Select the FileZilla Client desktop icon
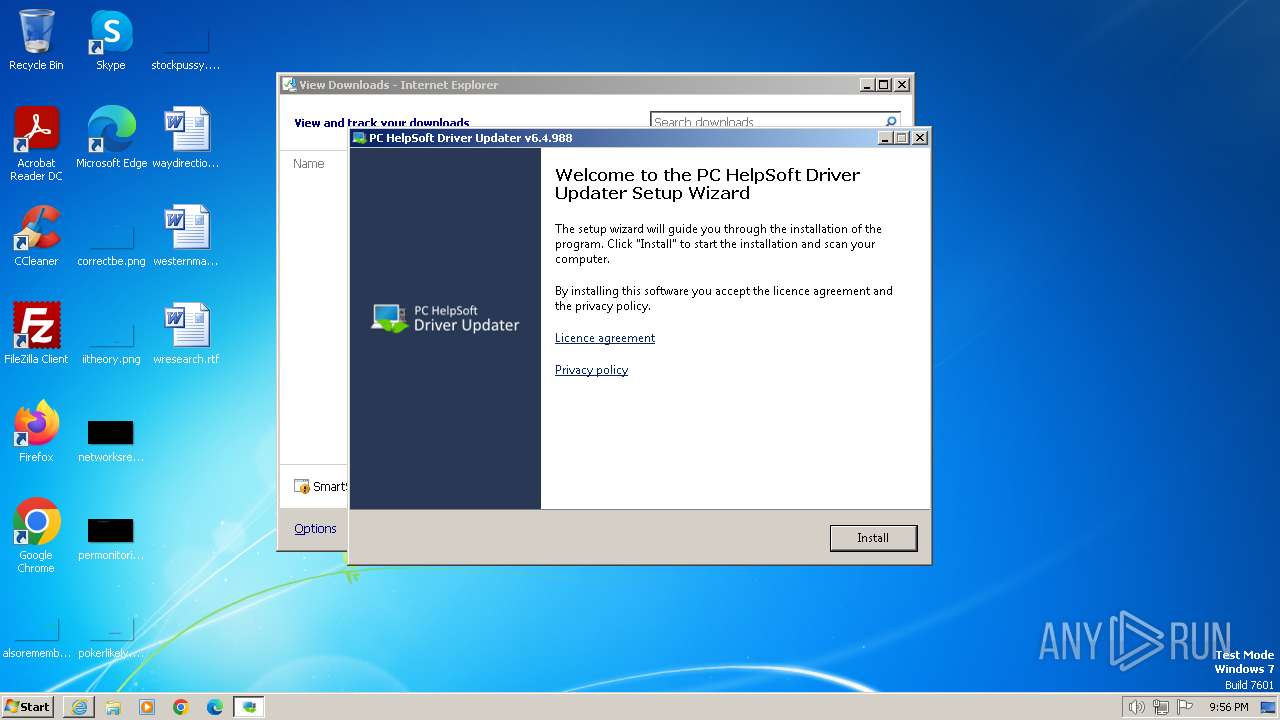 36,334
